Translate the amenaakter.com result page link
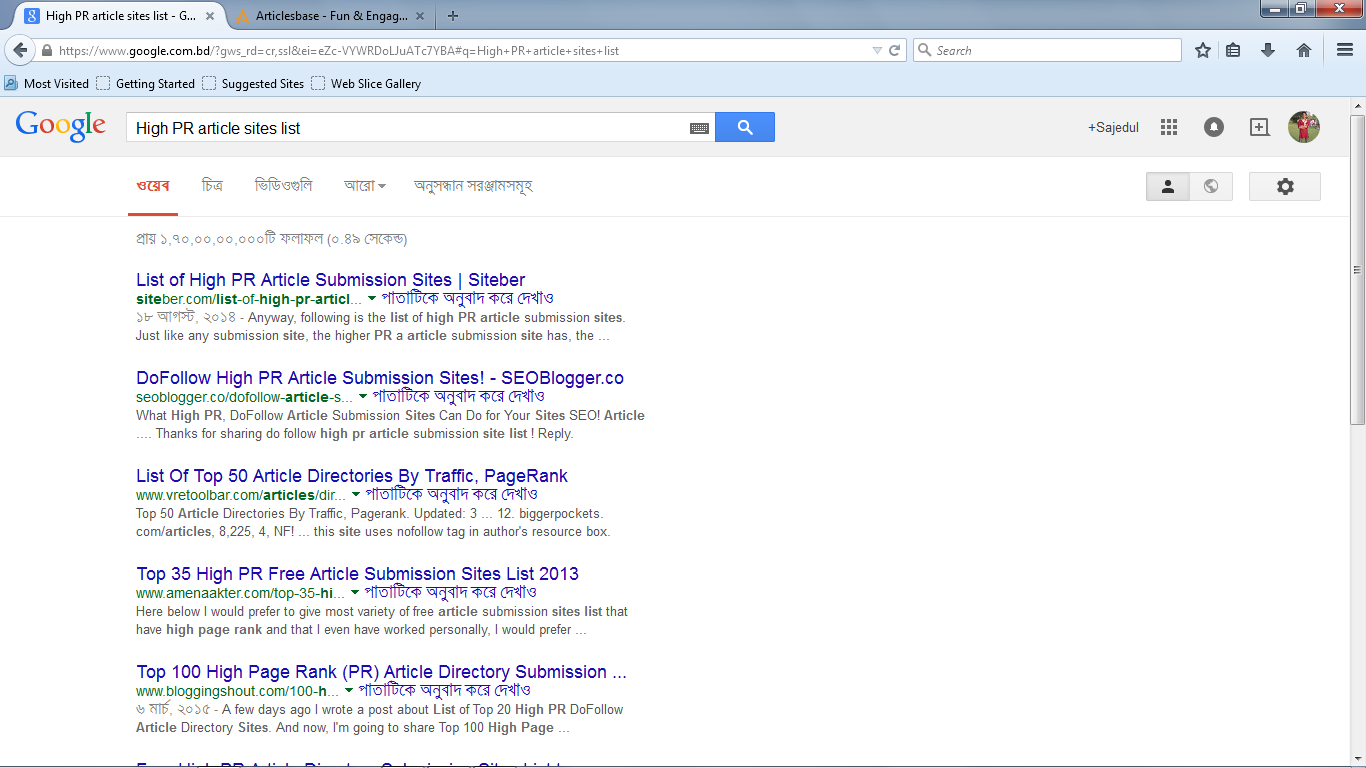The width and height of the screenshot is (1366, 768). 450,592
